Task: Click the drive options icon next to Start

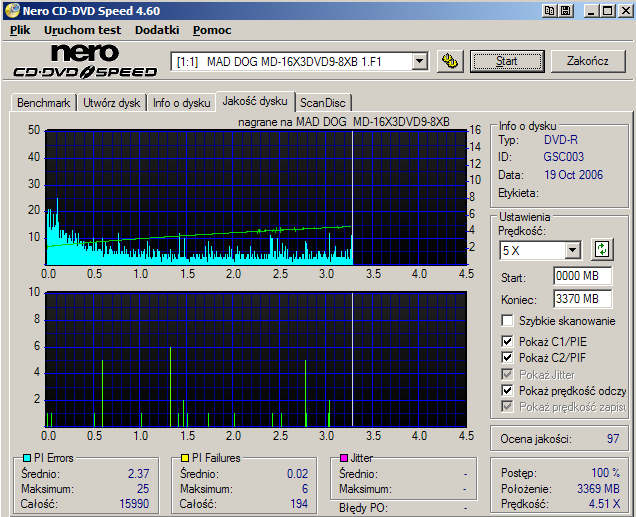Action: [x=450, y=61]
